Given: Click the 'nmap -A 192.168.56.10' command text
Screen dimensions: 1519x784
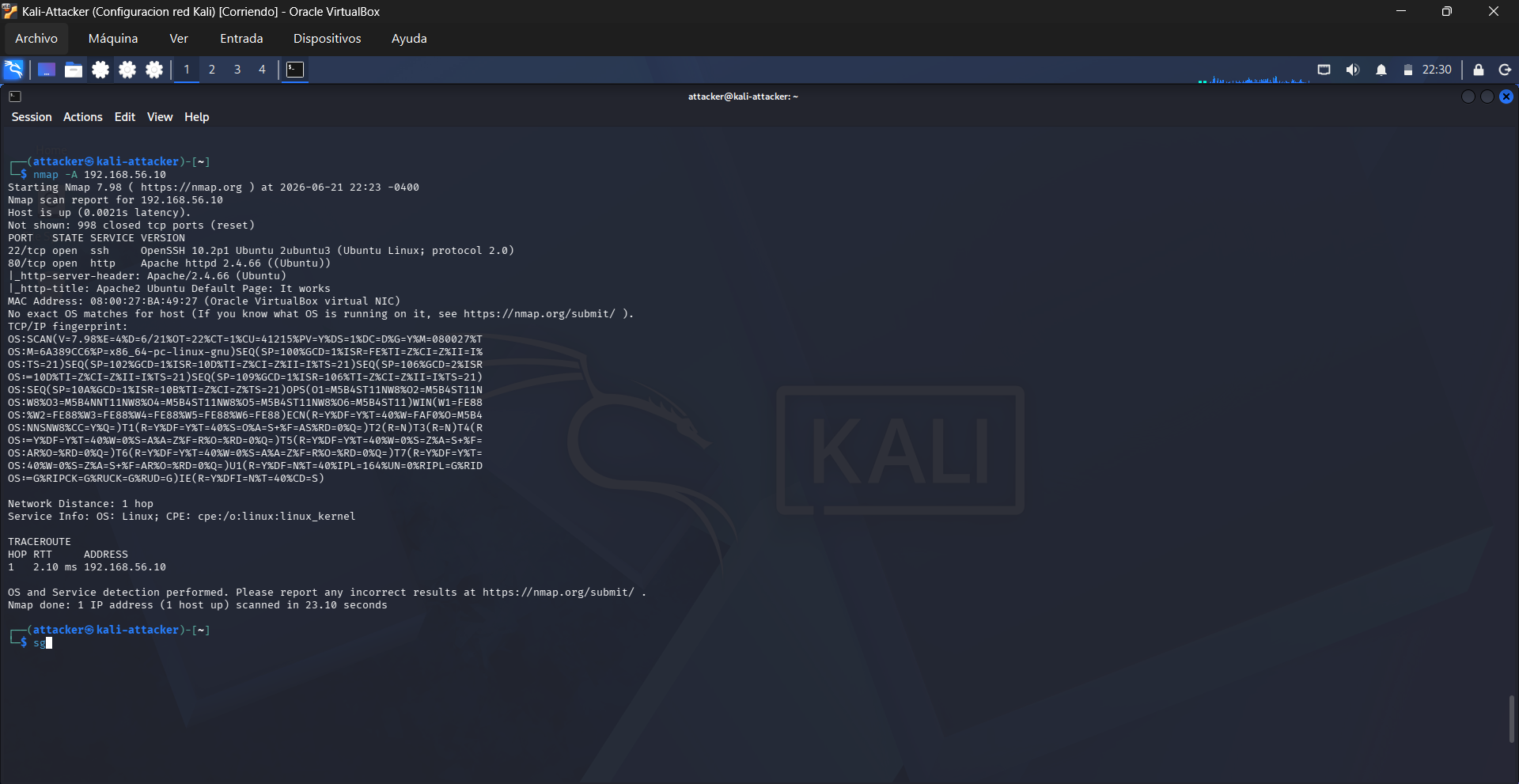Looking at the screenshot, I should [100, 175].
